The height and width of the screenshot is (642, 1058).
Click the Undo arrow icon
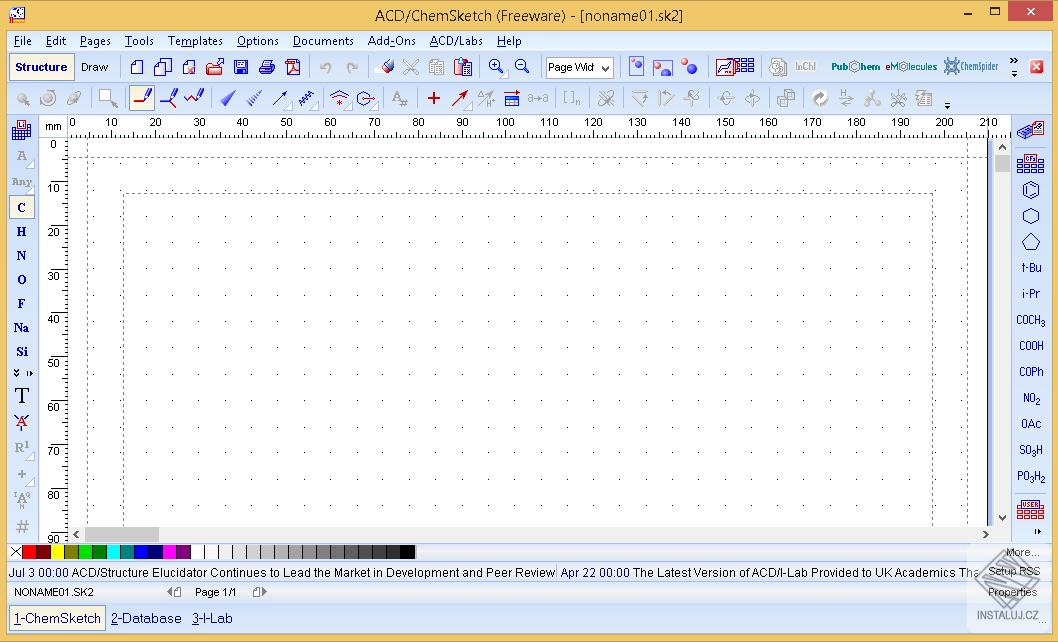(325, 67)
